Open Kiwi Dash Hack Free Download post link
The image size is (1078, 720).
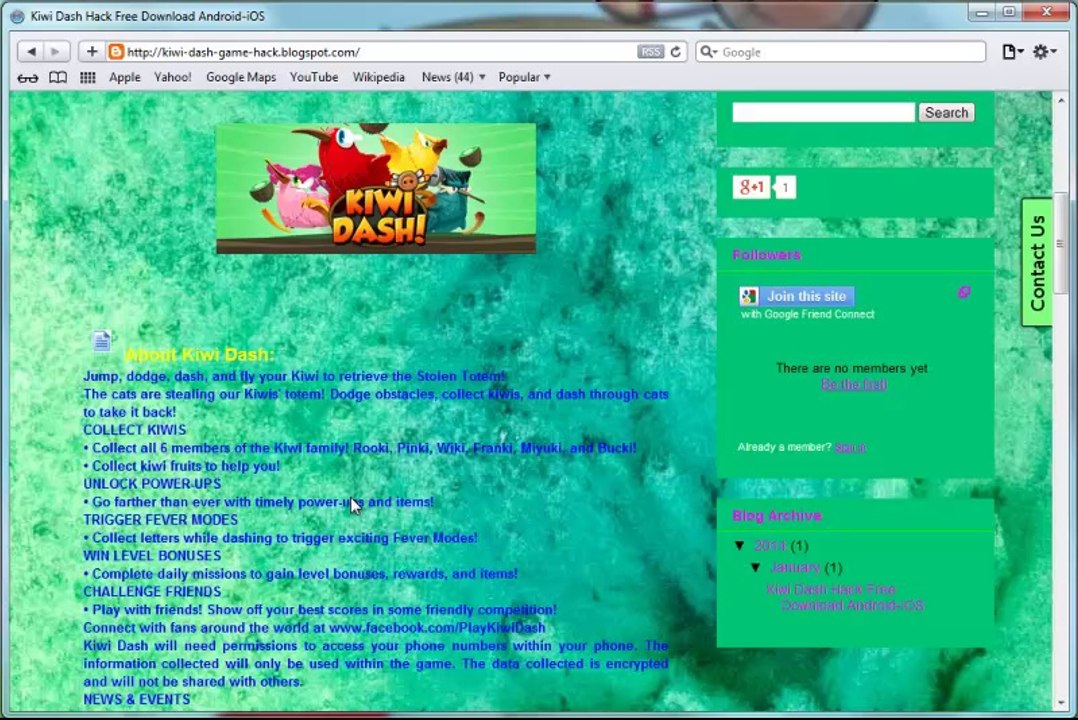coord(845,597)
